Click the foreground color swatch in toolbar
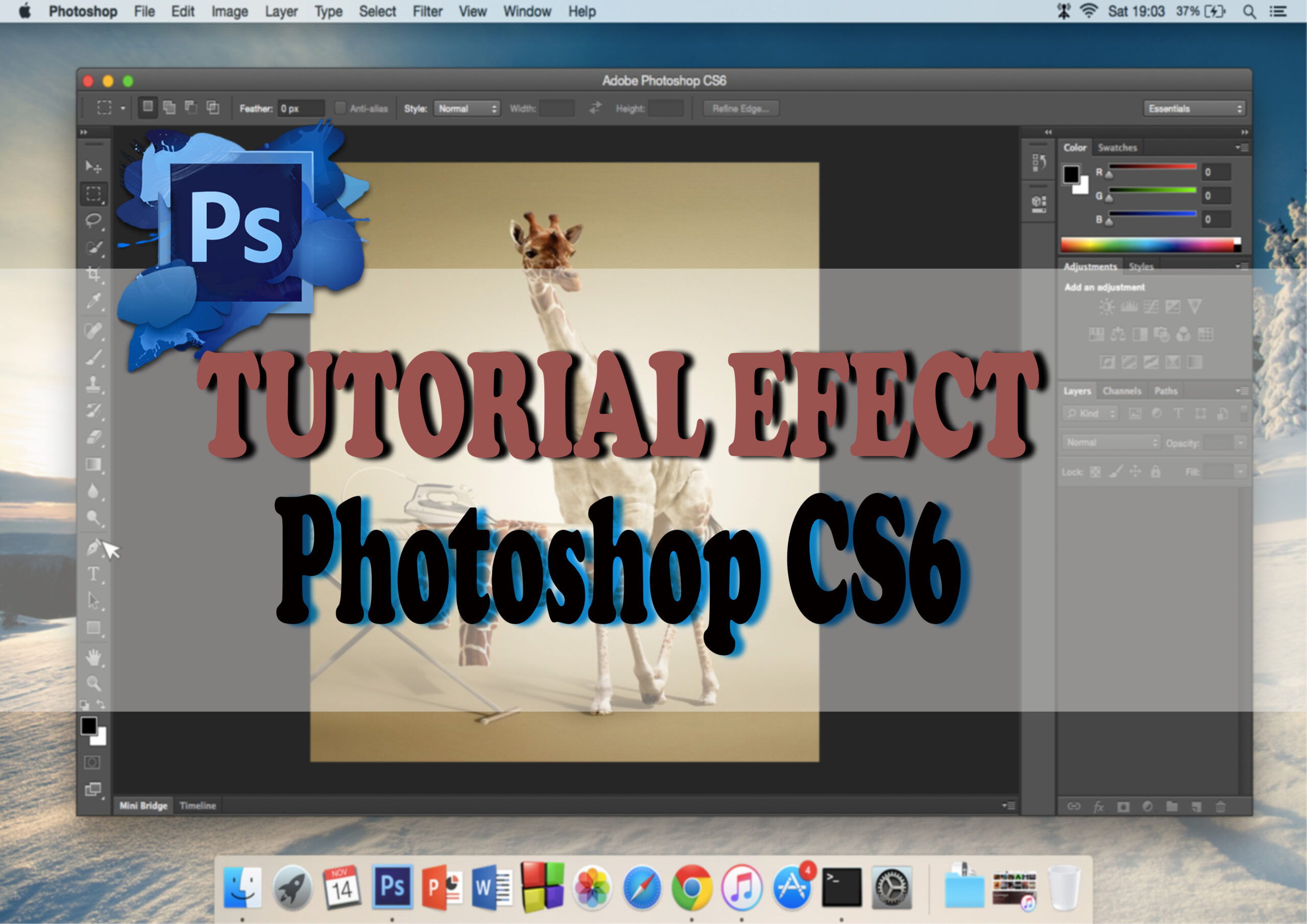1307x924 pixels. pyautogui.click(x=89, y=726)
